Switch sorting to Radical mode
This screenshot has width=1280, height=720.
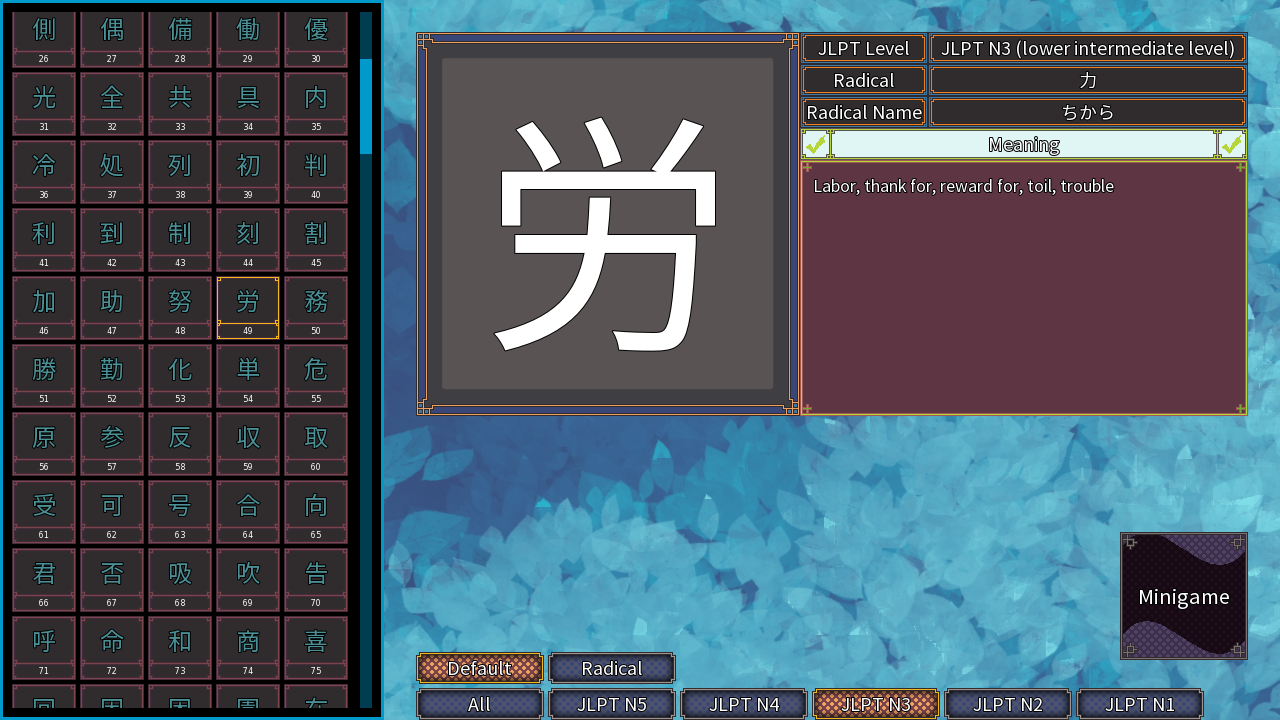click(611, 668)
